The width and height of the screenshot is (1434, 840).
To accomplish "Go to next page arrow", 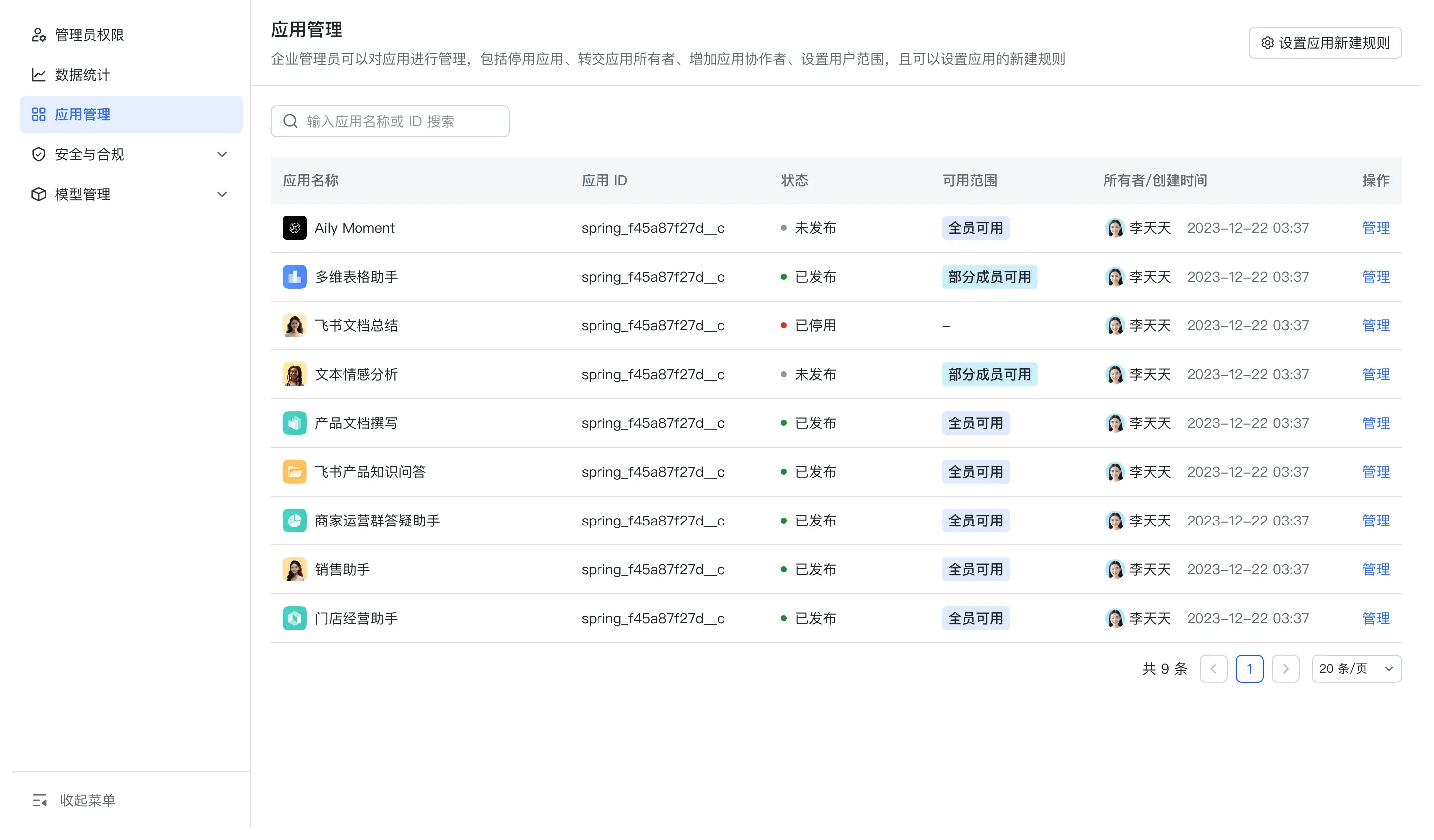I will click(x=1304, y=678).
